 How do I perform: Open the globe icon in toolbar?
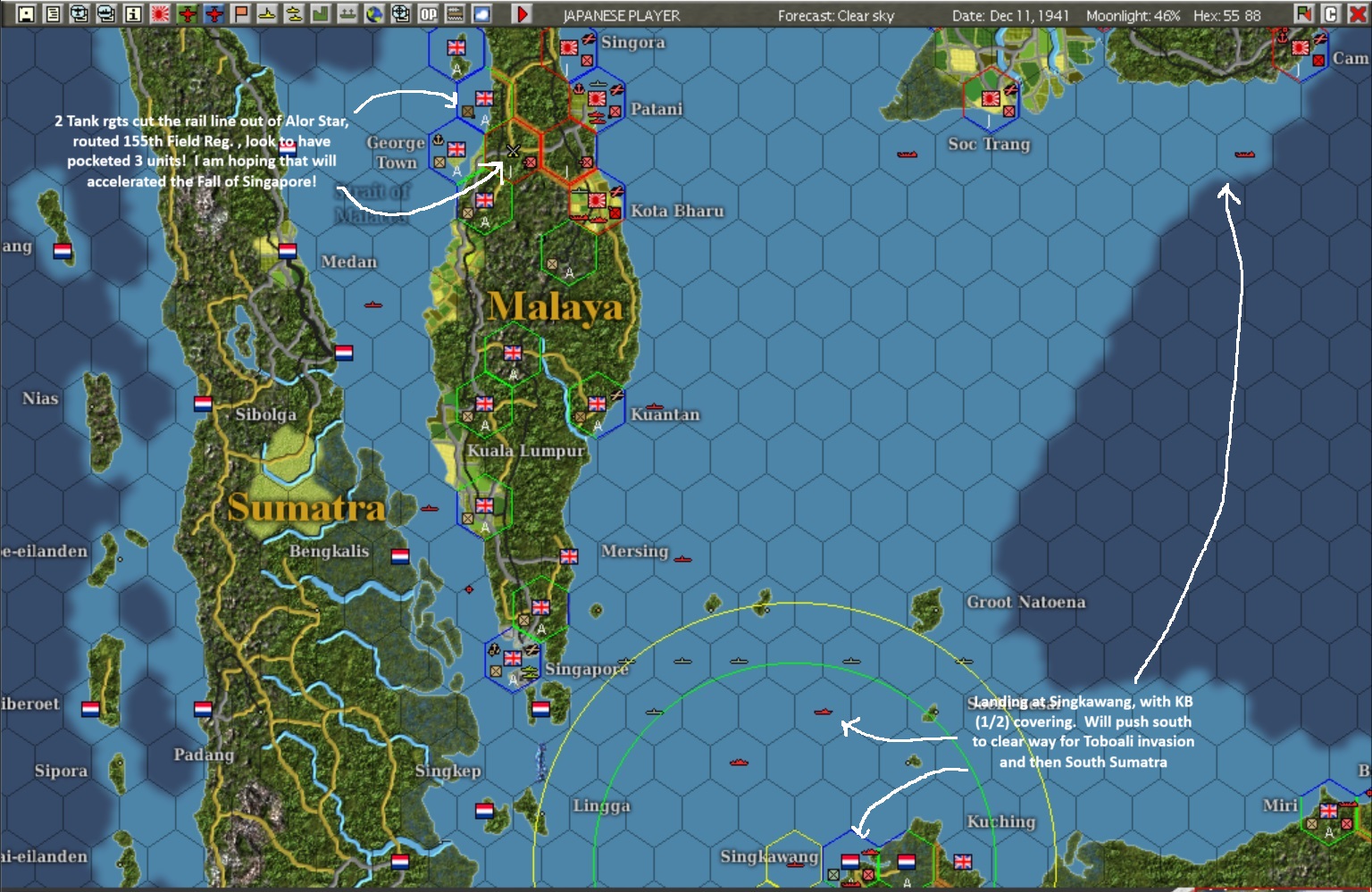click(374, 13)
